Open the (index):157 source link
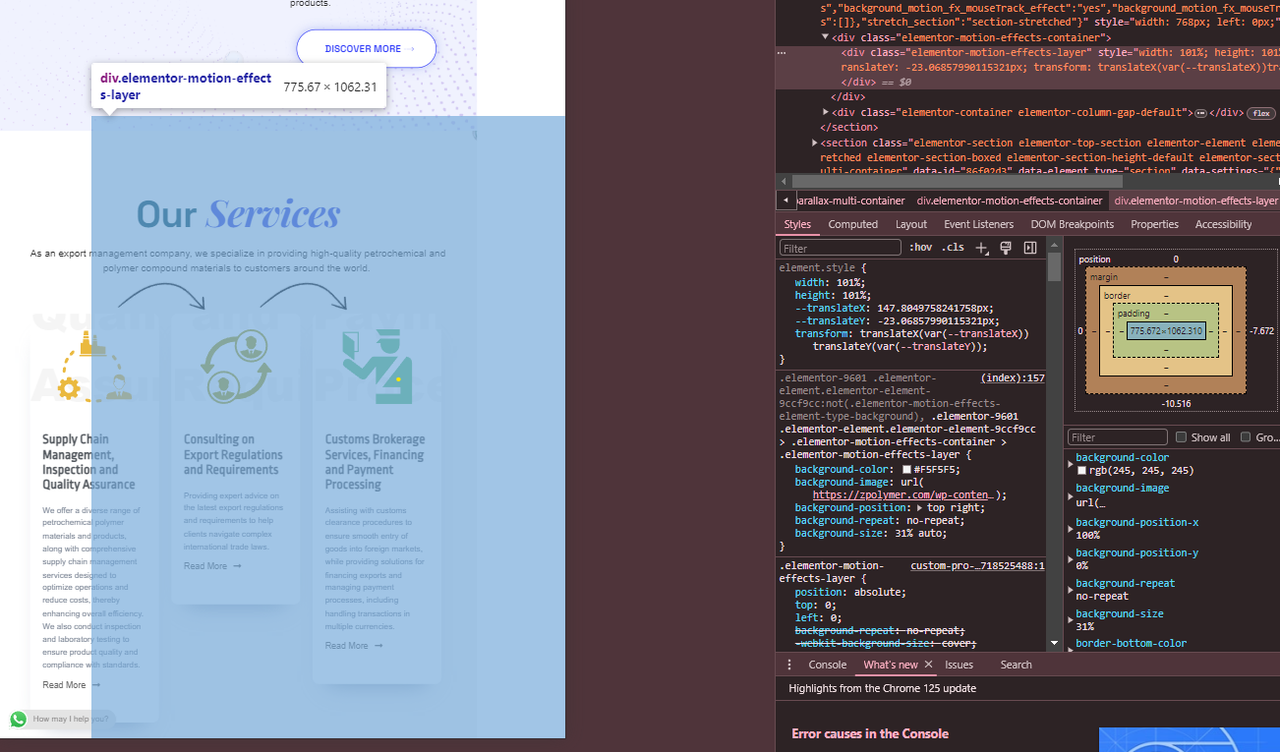This screenshot has height=752, width=1280. coord(1013,378)
